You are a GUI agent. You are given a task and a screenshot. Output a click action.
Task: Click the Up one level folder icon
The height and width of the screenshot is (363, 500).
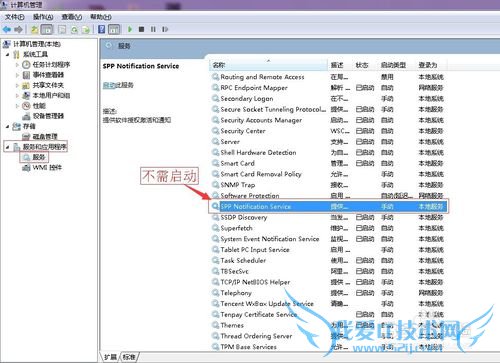pos(34,30)
